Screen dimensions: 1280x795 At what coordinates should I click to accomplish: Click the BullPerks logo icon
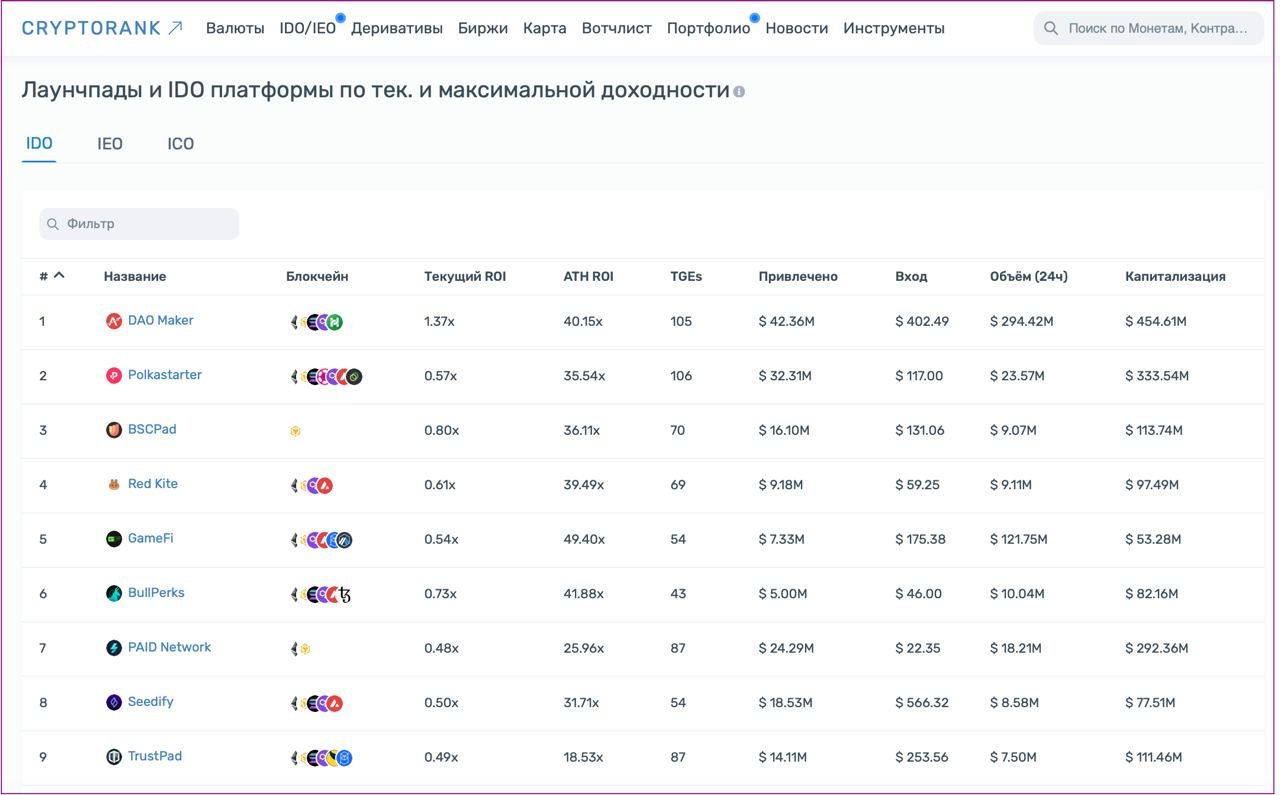click(x=114, y=594)
